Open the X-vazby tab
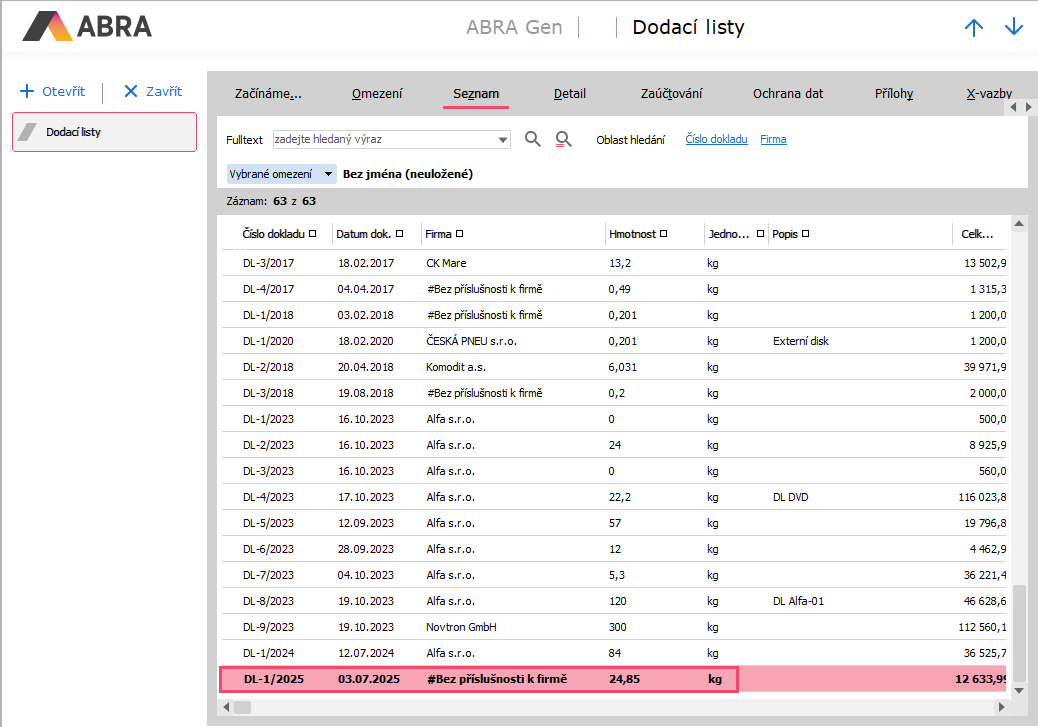1038x727 pixels. tap(988, 94)
